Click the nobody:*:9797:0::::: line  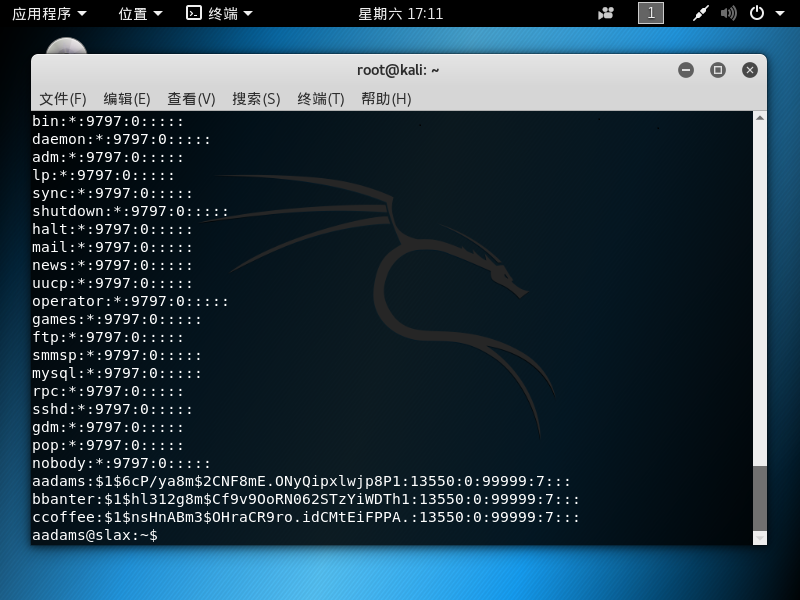click(121, 463)
